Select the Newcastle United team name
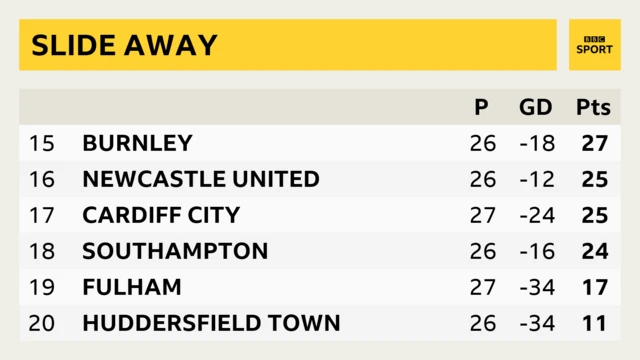This screenshot has height=360, width=640. (201, 179)
